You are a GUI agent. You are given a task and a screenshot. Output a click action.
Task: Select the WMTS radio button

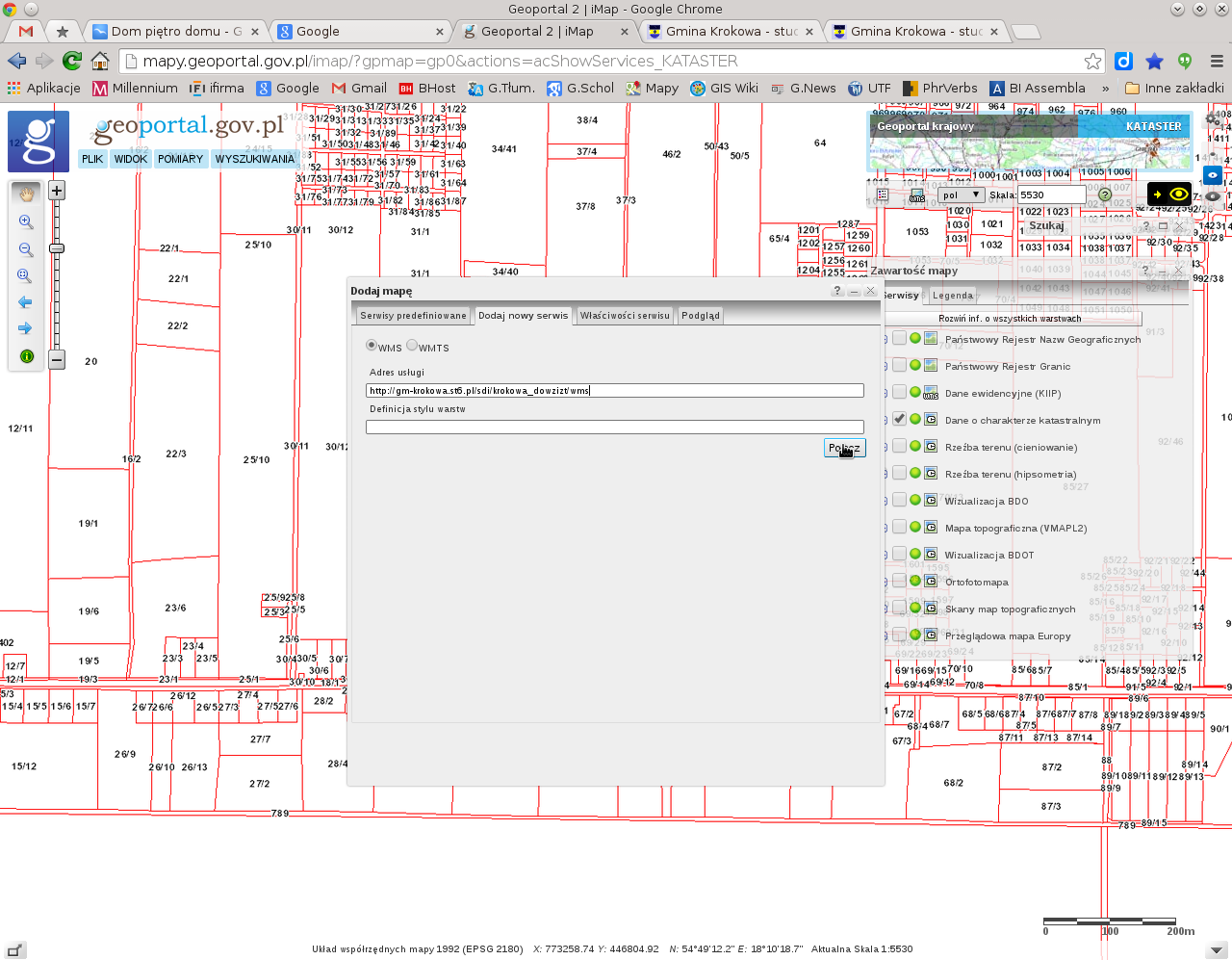pos(412,346)
